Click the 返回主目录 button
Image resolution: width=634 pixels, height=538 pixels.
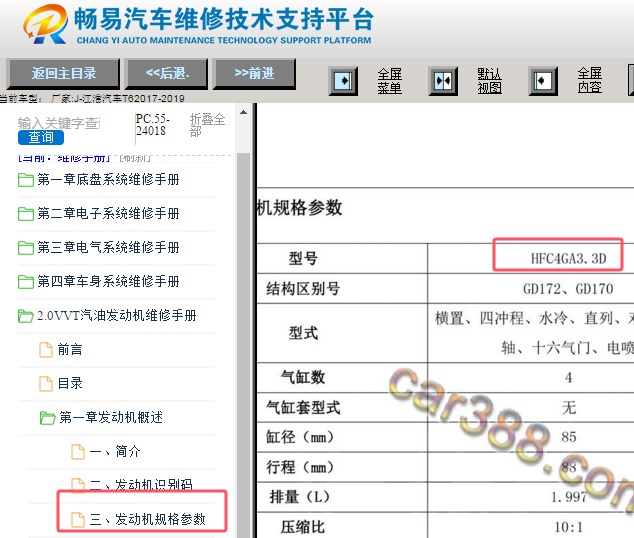[63, 74]
